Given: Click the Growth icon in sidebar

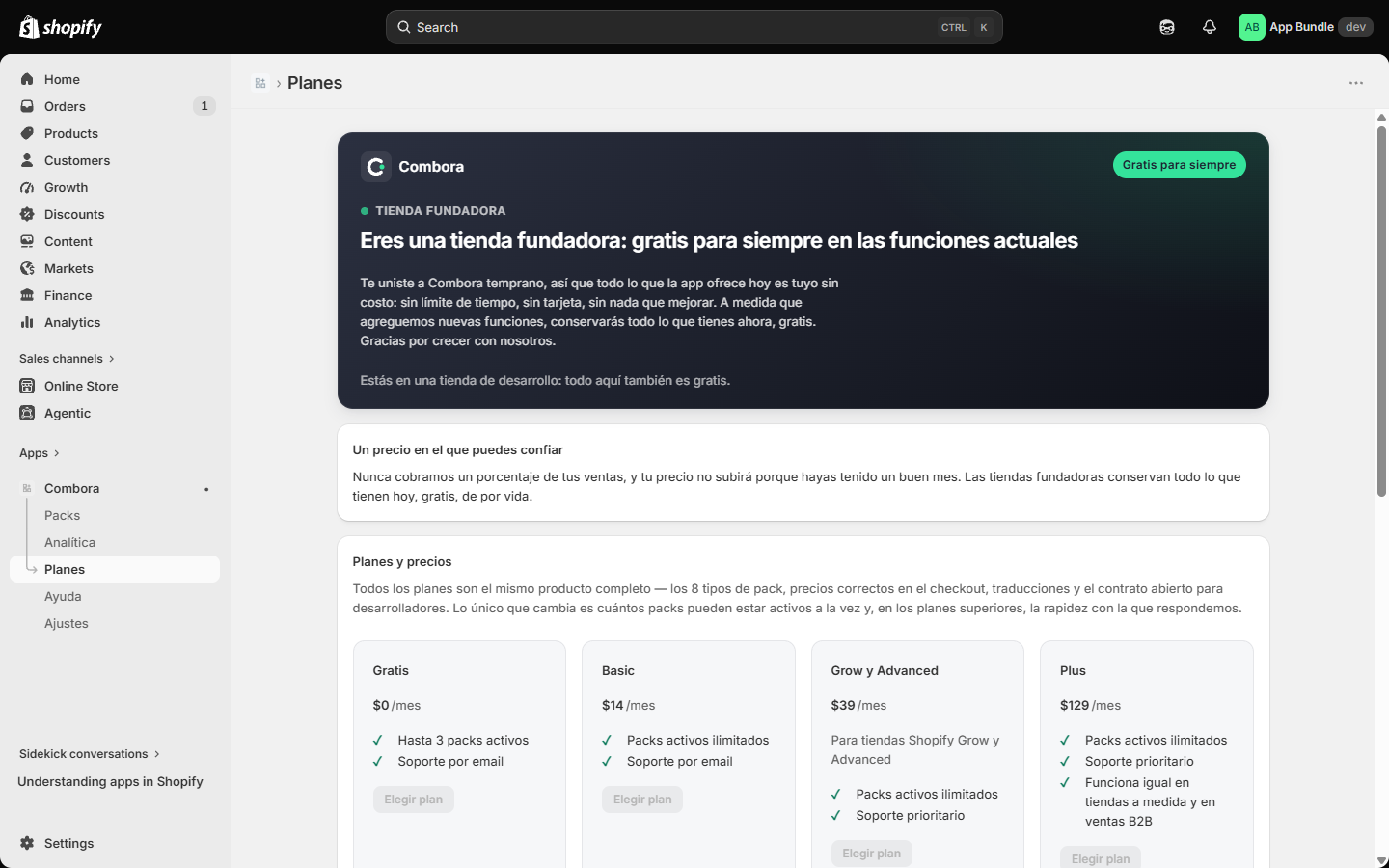Looking at the screenshot, I should point(27,187).
